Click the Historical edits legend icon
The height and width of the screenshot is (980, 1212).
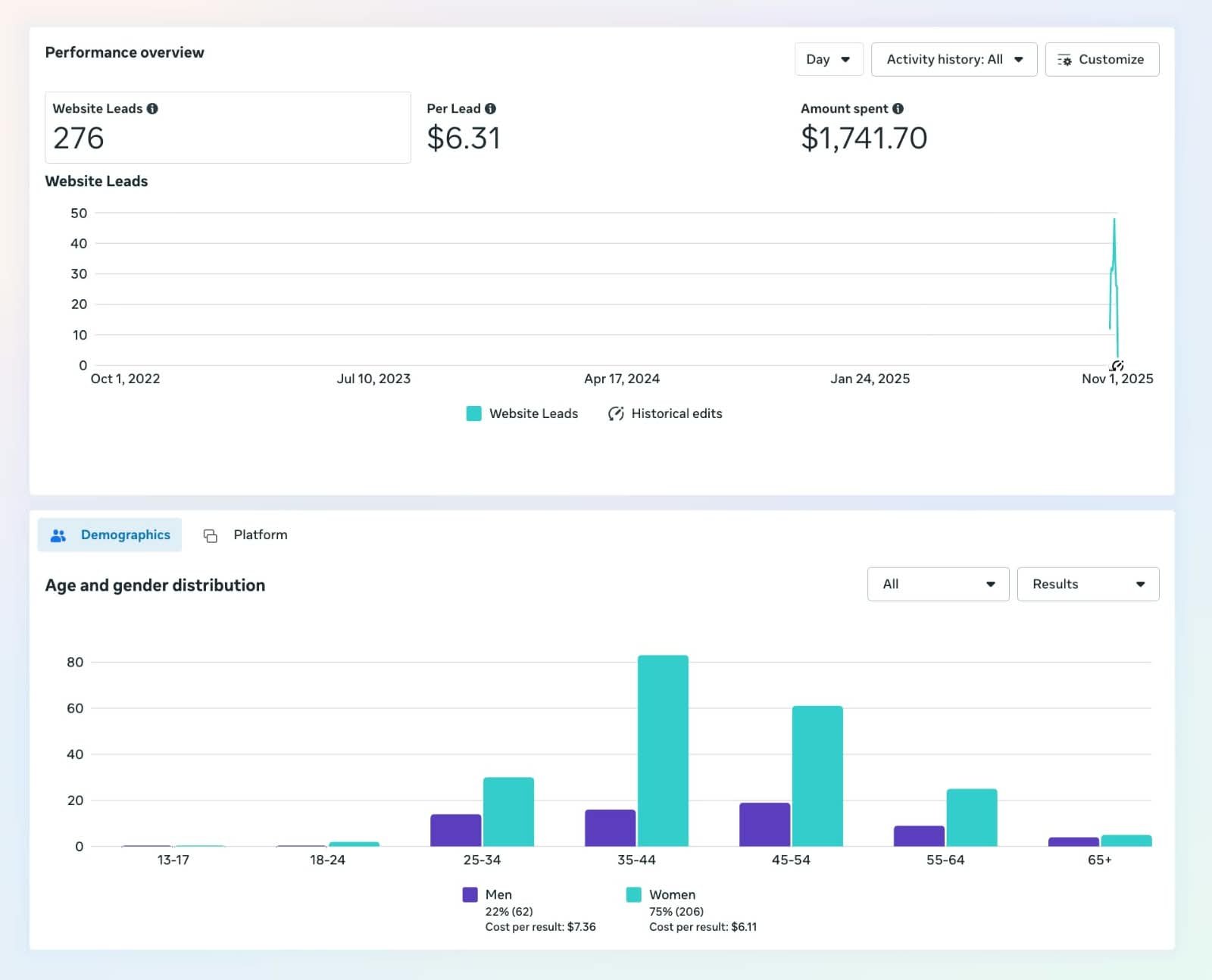[616, 414]
